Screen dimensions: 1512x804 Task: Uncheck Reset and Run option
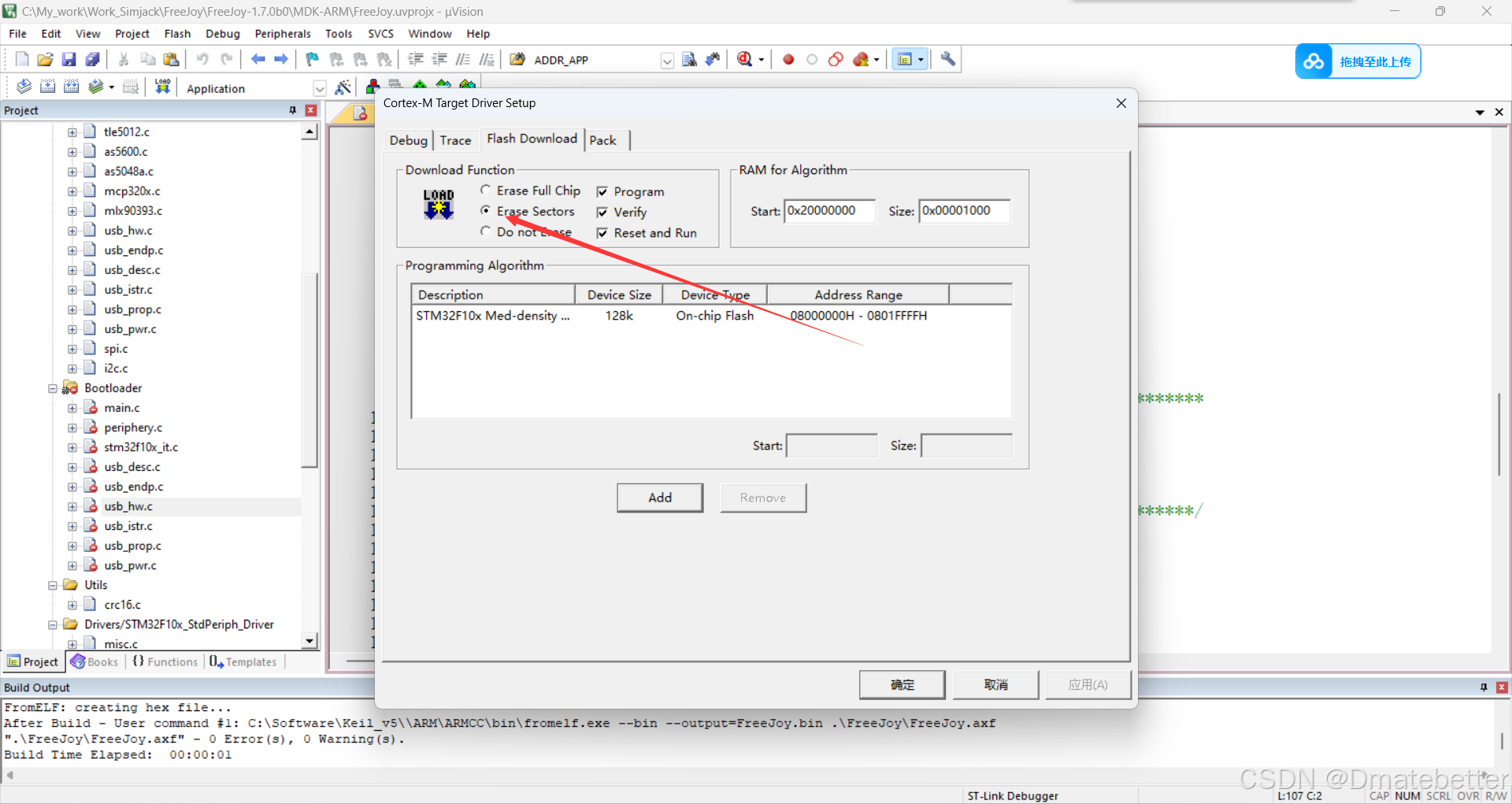603,233
